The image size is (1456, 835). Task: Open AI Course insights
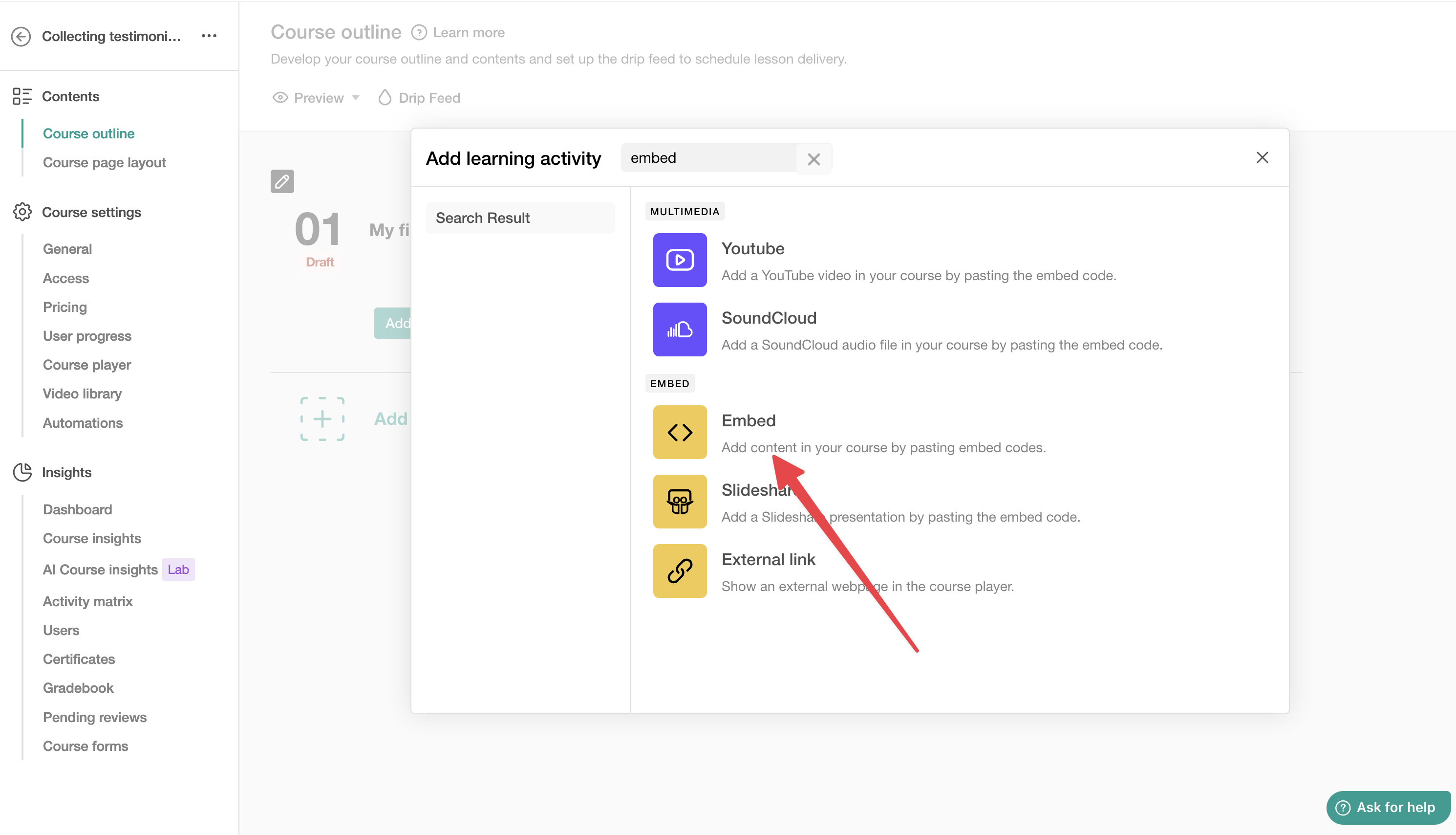tap(100, 570)
